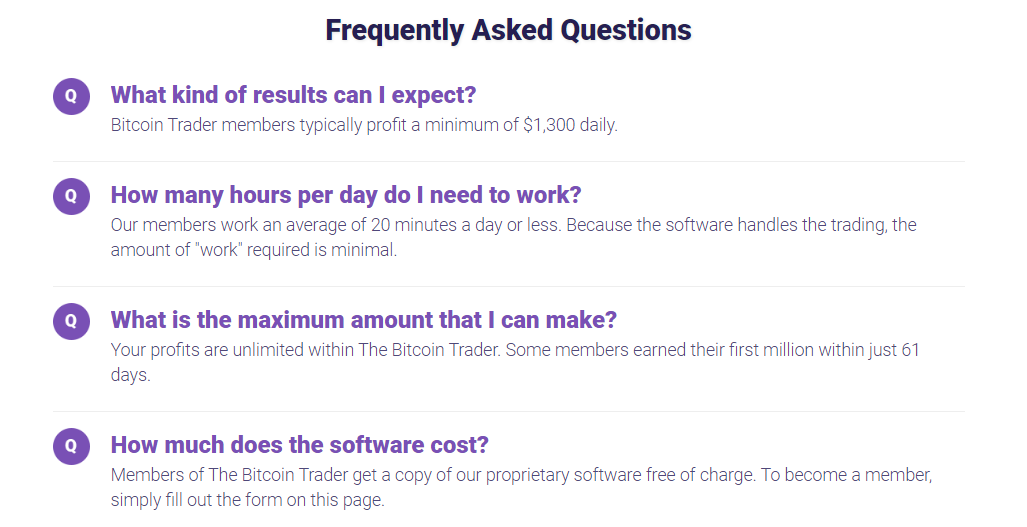Click the 'days.' continuation line

(130, 375)
